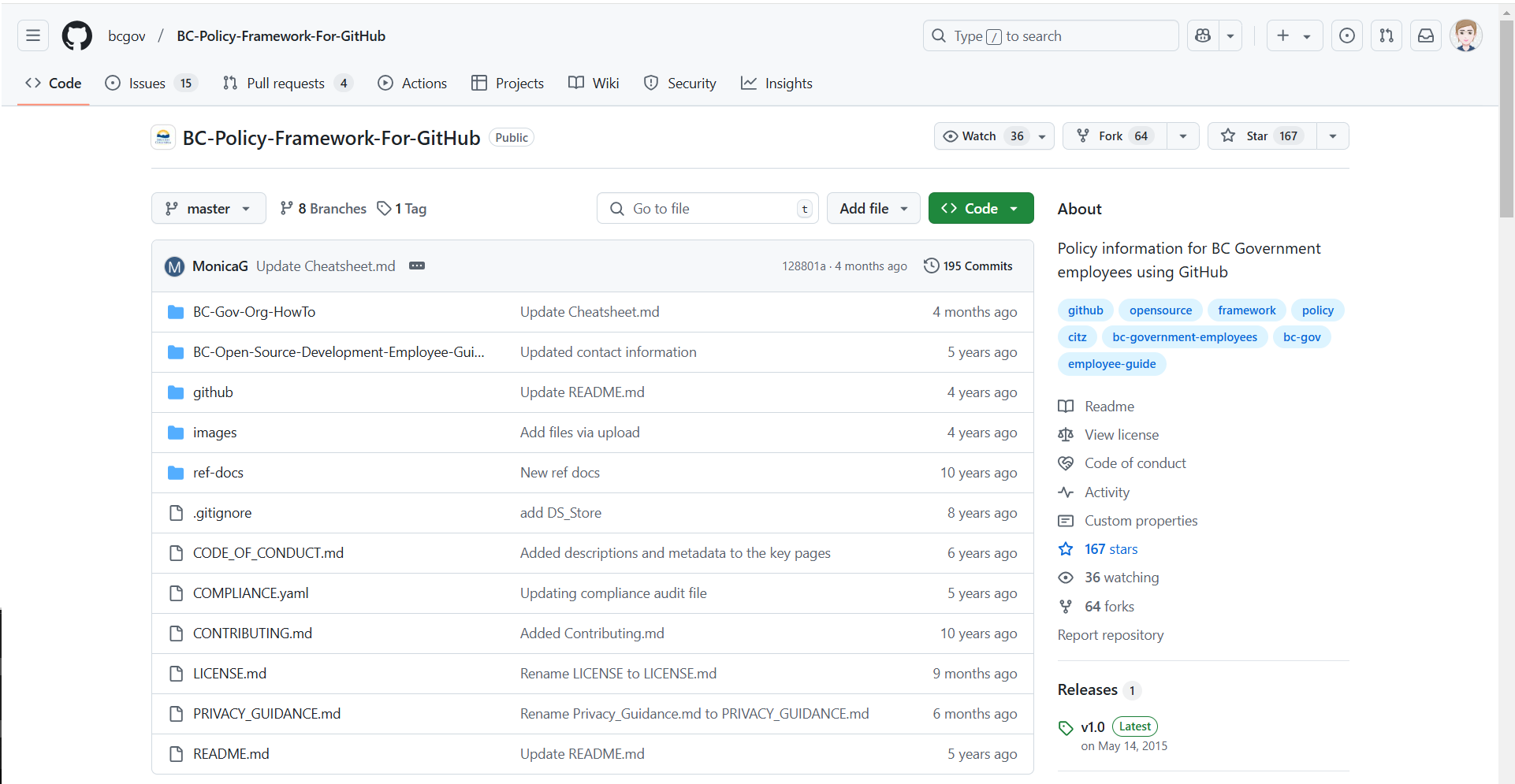This screenshot has height=784, width=1515.
Task: Click the Go to file search field
Action: tap(707, 209)
